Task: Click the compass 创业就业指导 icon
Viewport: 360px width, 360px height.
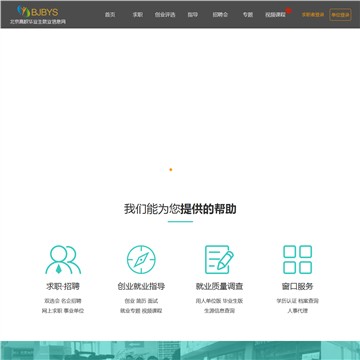Action: (141, 260)
